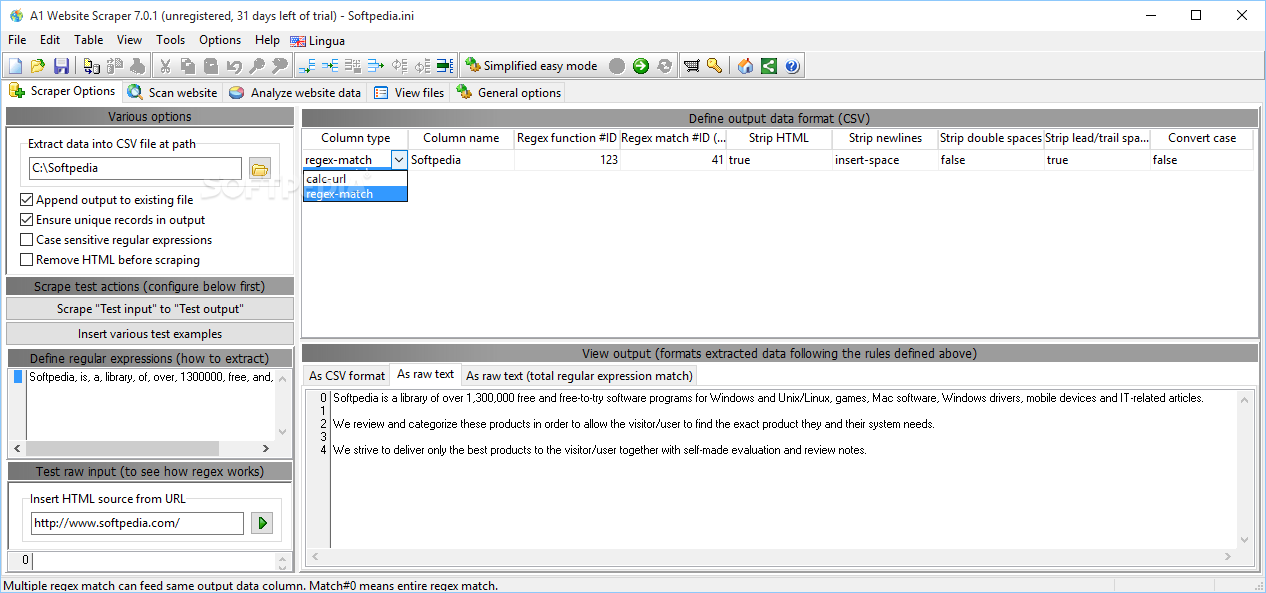Click the Simplified easy mode button
Image resolution: width=1266 pixels, height=593 pixels.
(531, 66)
